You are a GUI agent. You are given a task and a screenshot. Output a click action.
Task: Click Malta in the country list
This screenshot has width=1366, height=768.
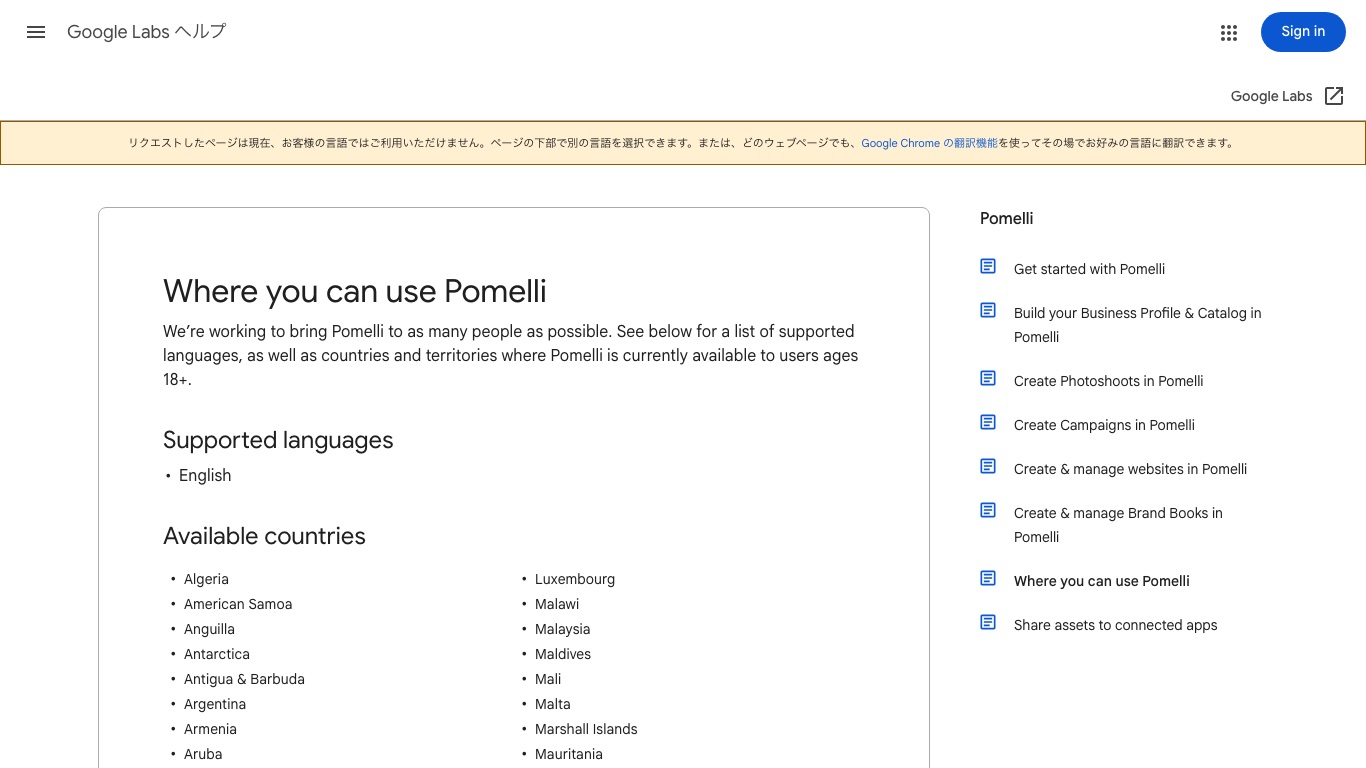(x=553, y=704)
